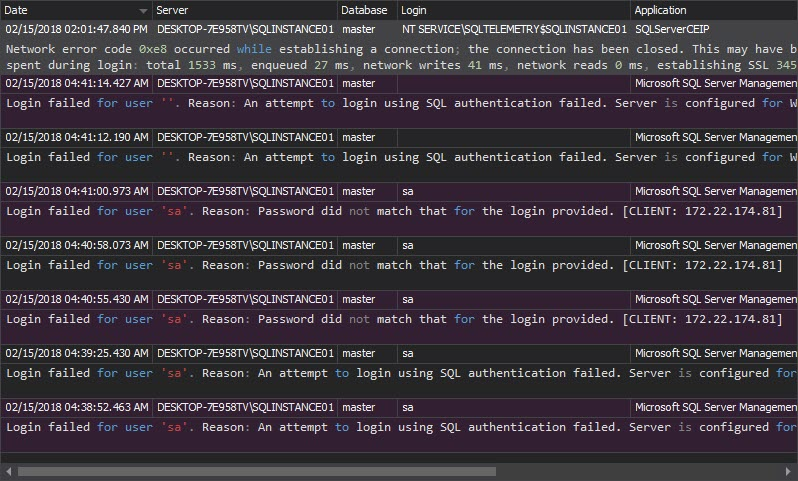
Task: Click SQL authentication failed message under 04:38:52.463
Action: (402, 427)
